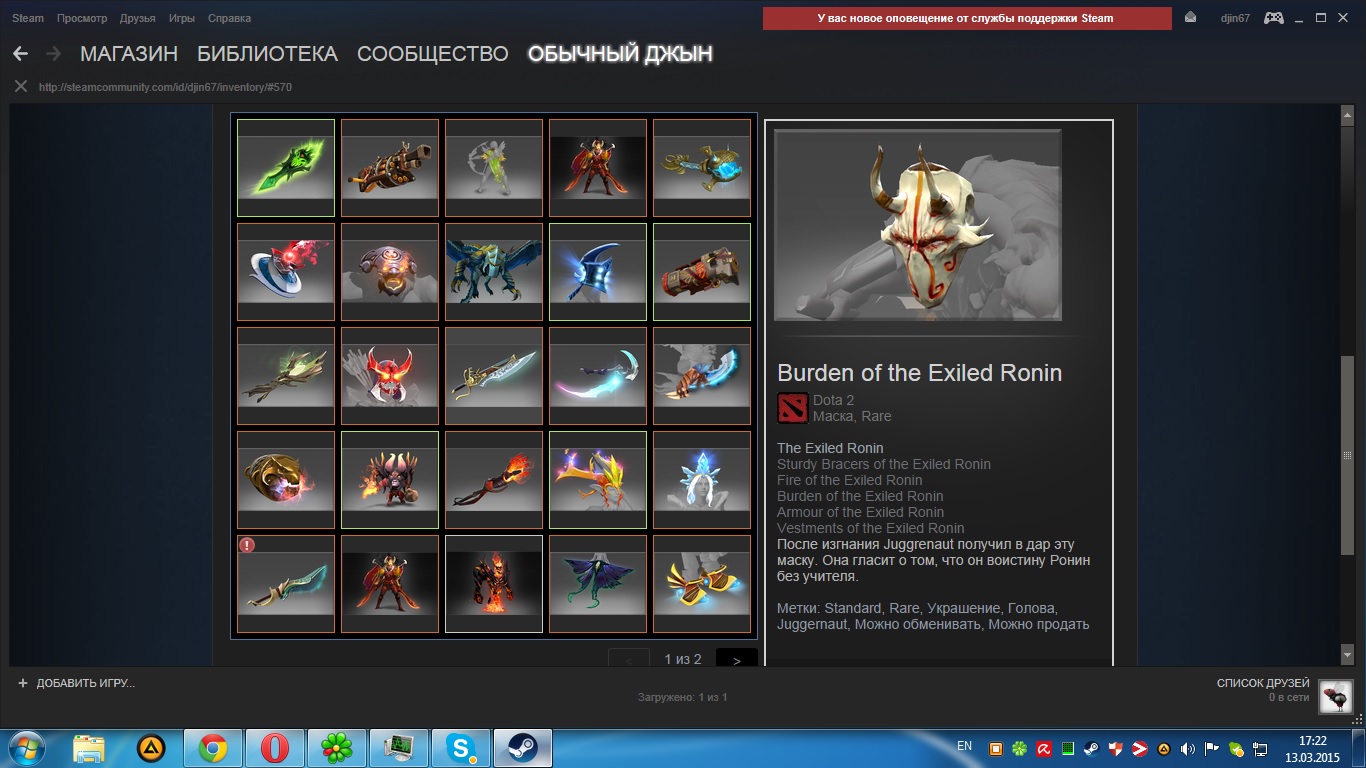This screenshot has height=768, width=1366.
Task: Open the djin67 account menu
Action: click(x=1235, y=18)
